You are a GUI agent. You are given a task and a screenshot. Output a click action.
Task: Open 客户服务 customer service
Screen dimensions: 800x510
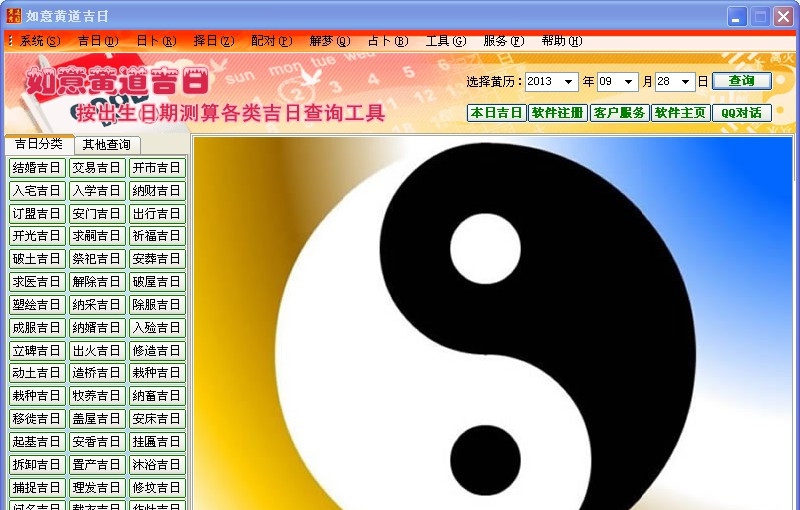pyautogui.click(x=619, y=113)
